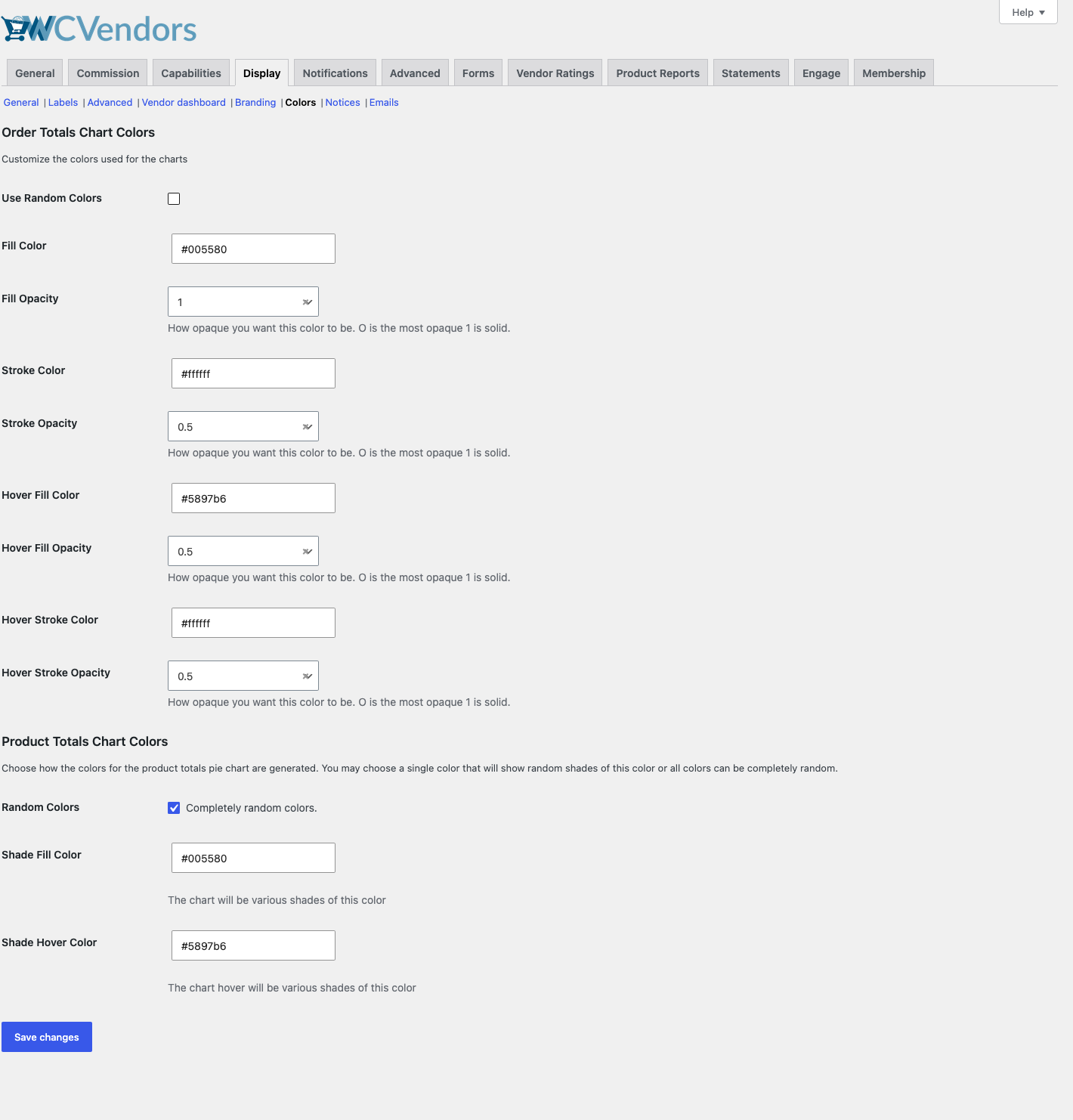Expand the Hover Fill Opacity dropdown

pos(243,551)
